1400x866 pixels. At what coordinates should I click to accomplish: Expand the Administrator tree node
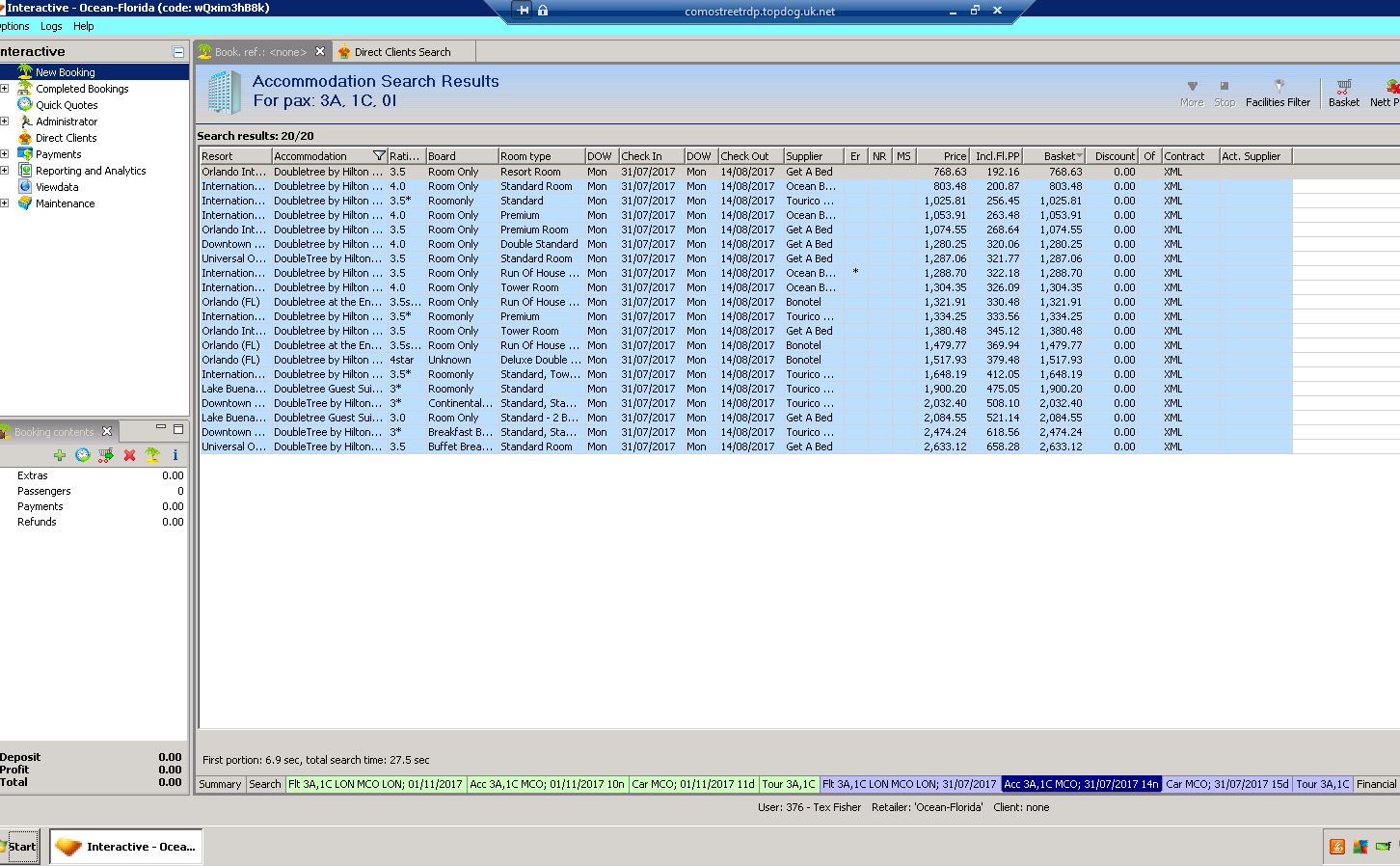[x=5, y=122]
